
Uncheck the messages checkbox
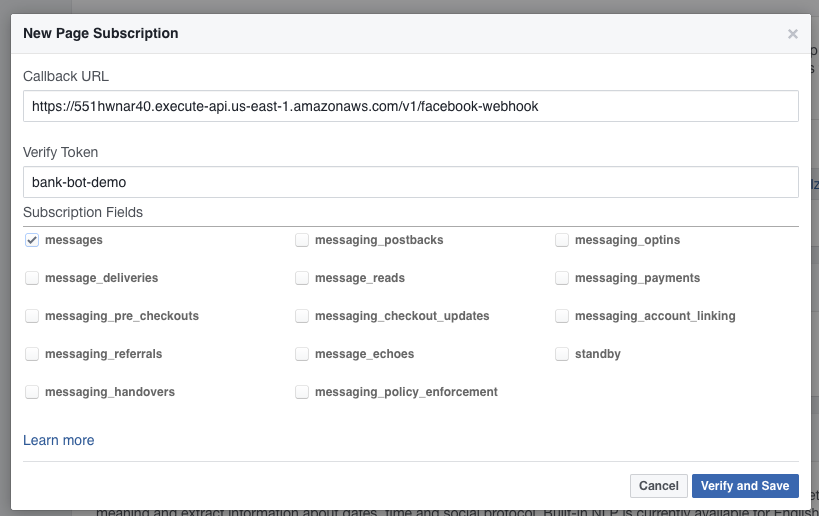[x=32, y=240]
